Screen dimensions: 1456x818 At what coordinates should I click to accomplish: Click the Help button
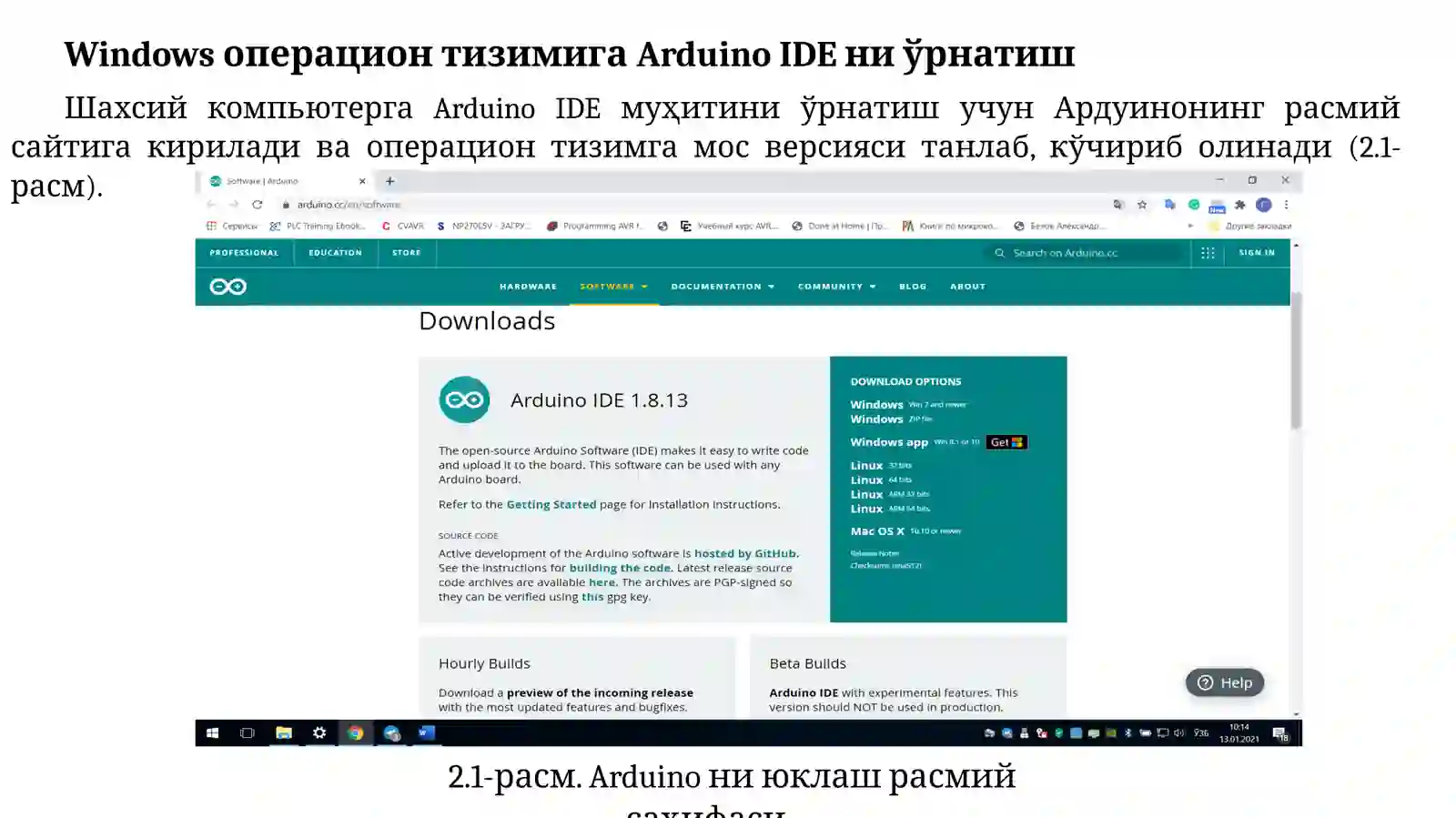click(1224, 682)
